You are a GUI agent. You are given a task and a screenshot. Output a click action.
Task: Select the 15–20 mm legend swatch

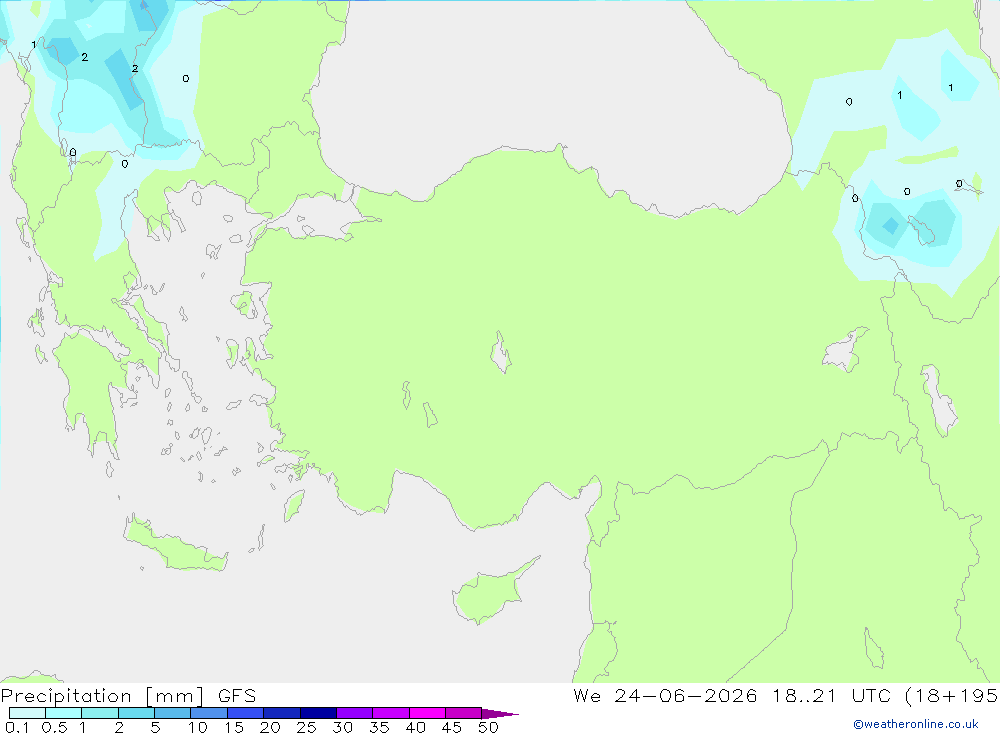tap(245, 713)
